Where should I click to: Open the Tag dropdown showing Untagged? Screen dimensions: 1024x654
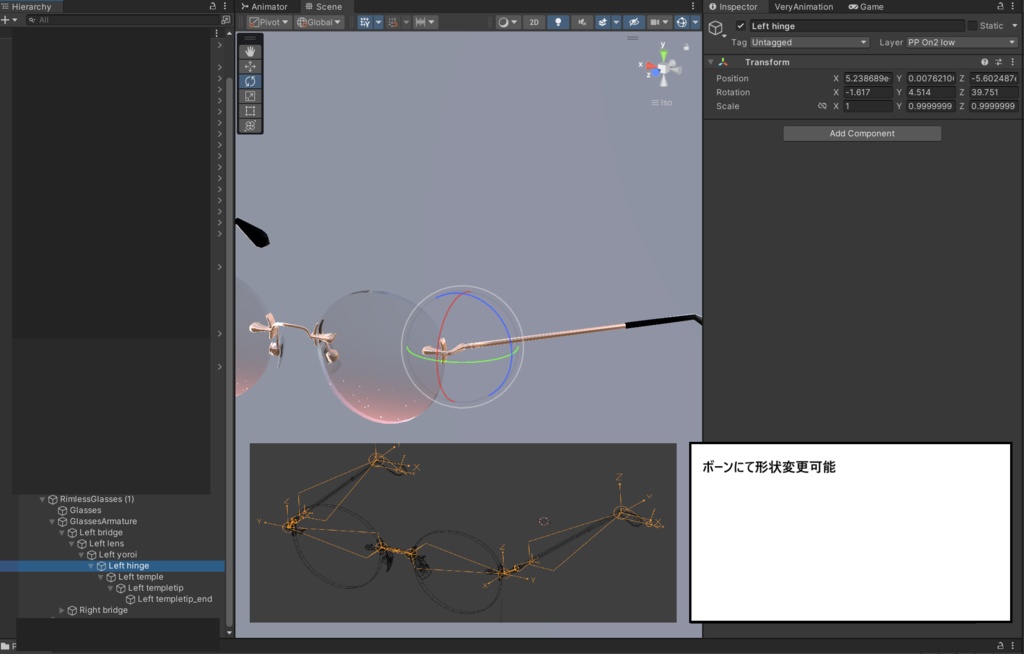tap(808, 43)
